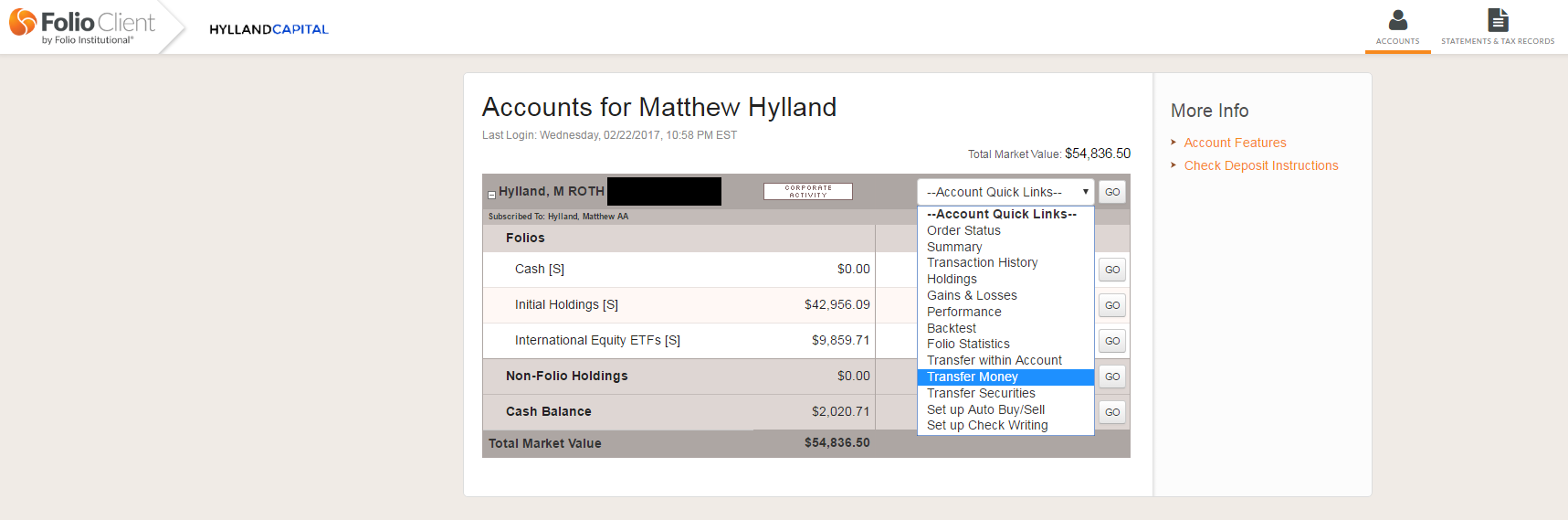Select Gains & Losses option
Viewport: 1568px width, 520px height.
pos(972,295)
